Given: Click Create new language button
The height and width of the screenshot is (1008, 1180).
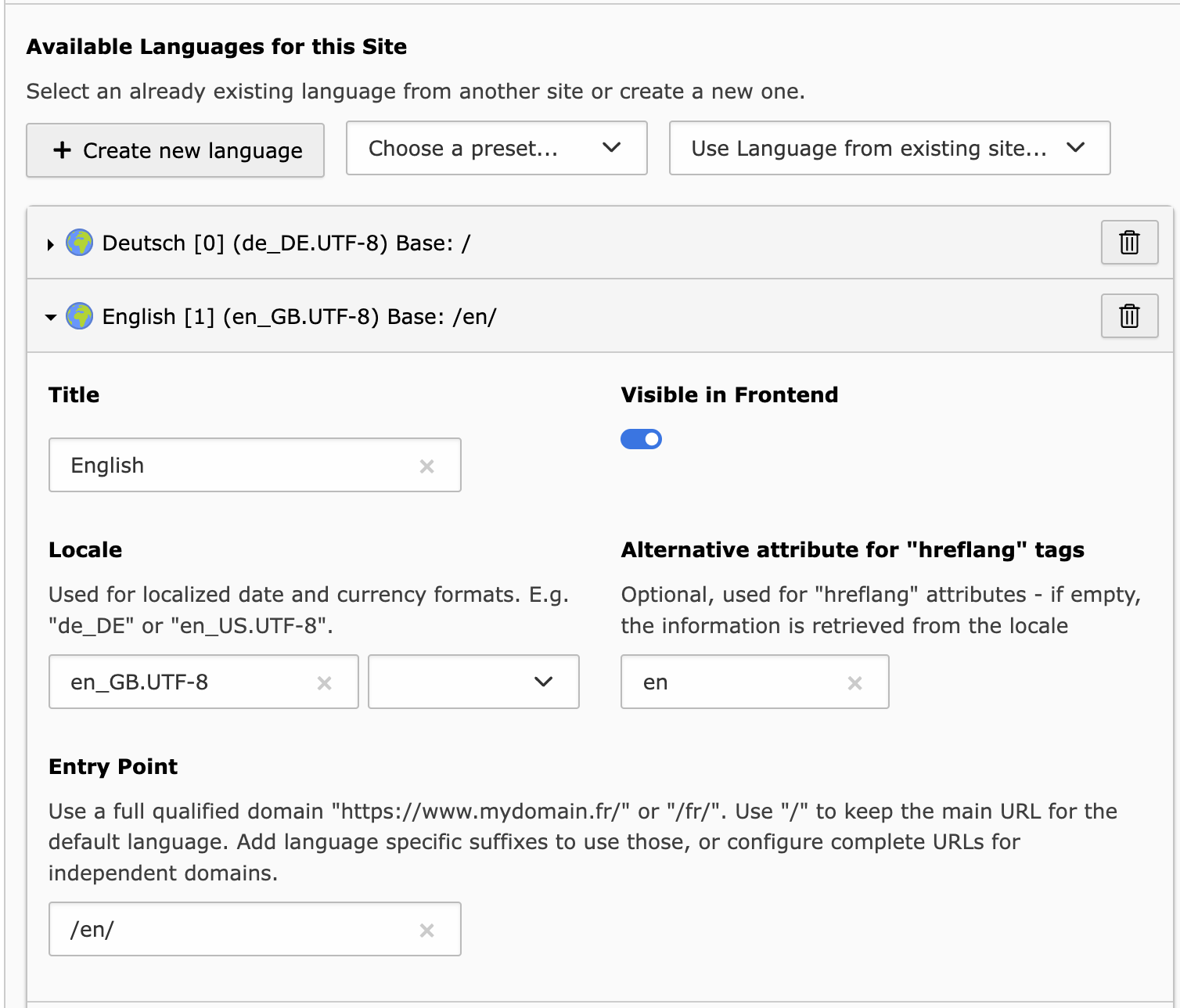Looking at the screenshot, I should 175,150.
